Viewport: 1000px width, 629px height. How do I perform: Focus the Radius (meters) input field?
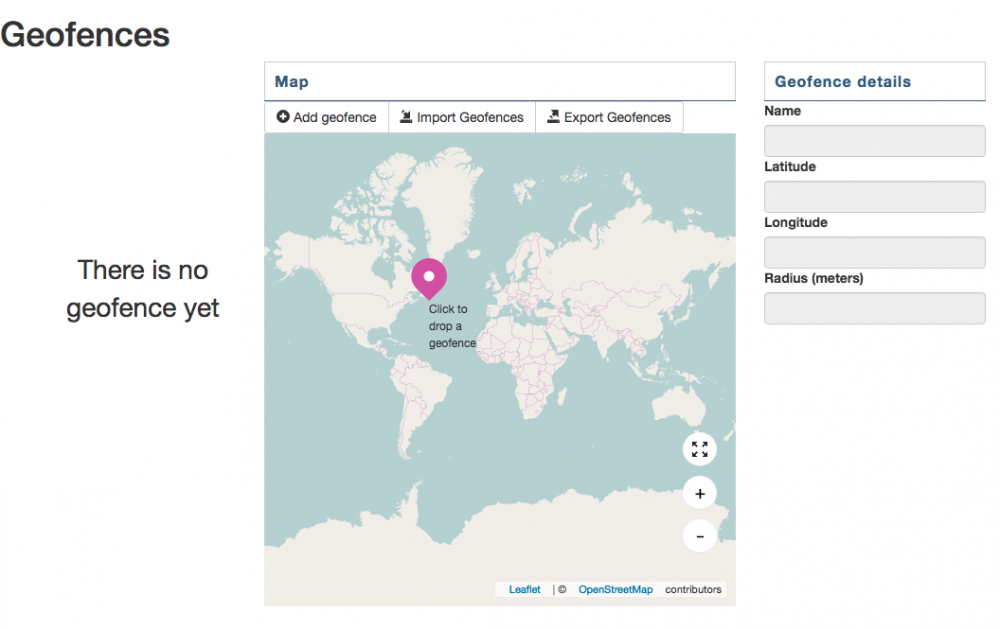tap(874, 308)
